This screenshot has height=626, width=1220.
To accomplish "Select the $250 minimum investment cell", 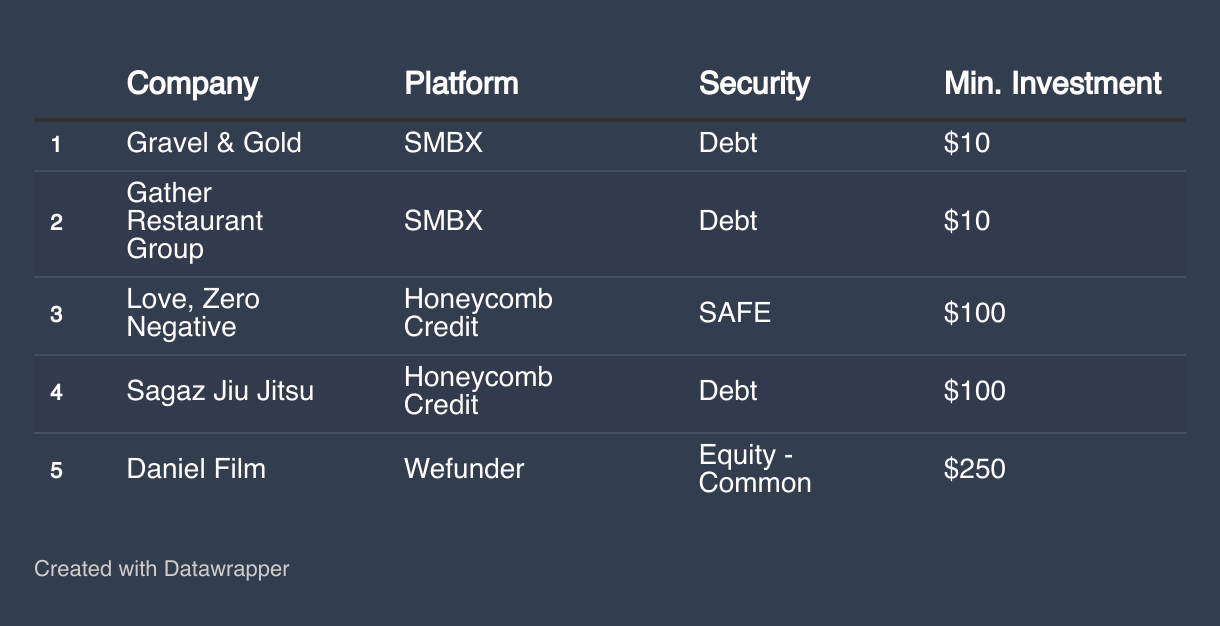I will click(974, 469).
